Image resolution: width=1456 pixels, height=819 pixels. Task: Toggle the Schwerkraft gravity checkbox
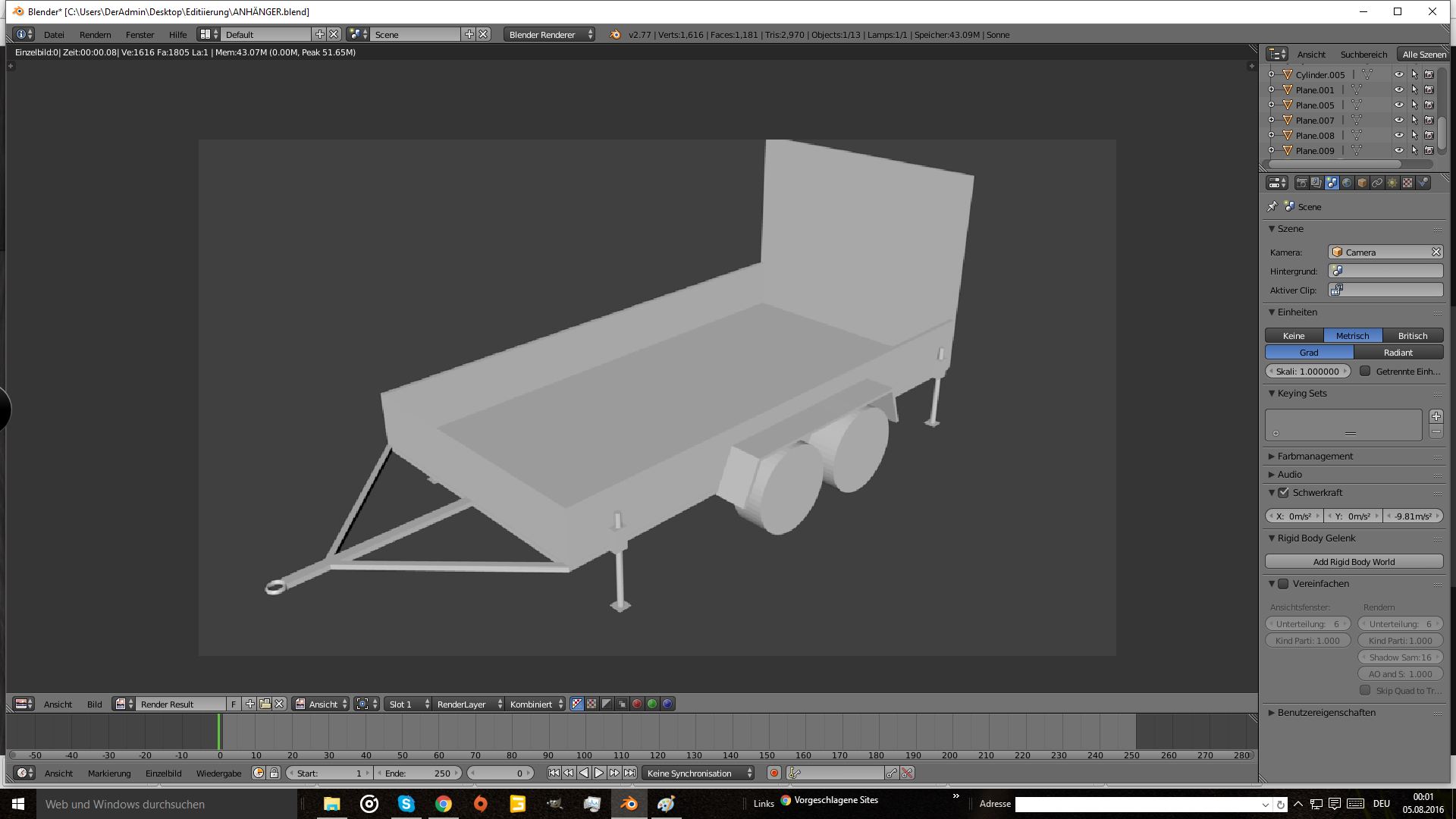point(1284,493)
